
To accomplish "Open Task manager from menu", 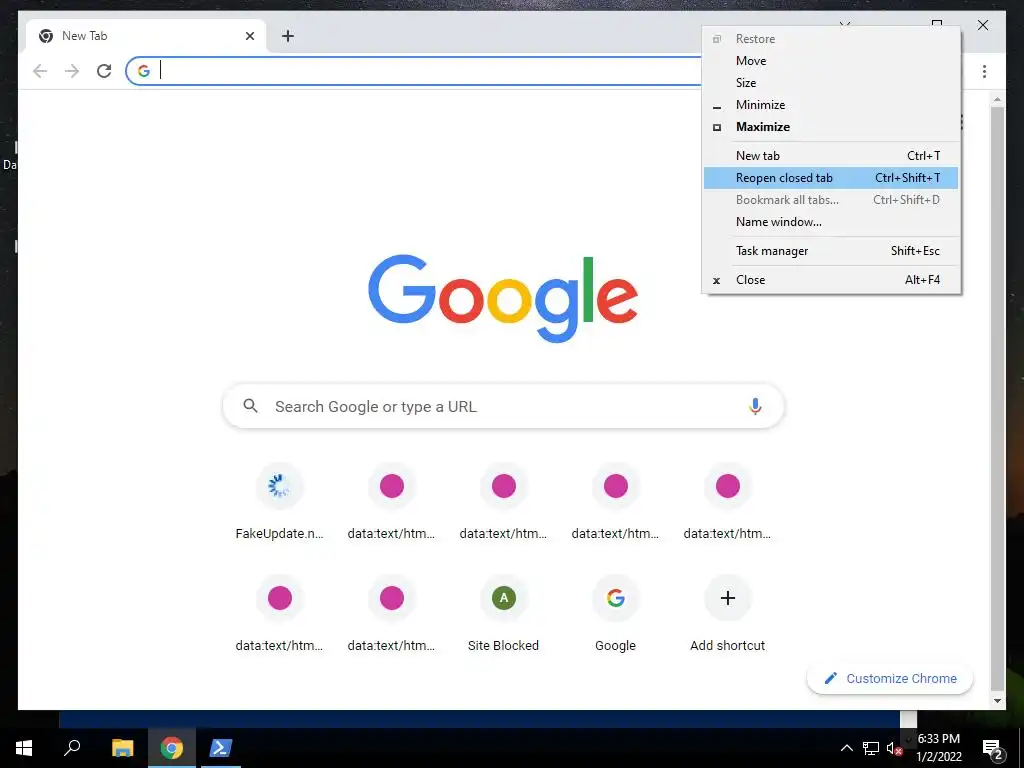I will 831,251.
